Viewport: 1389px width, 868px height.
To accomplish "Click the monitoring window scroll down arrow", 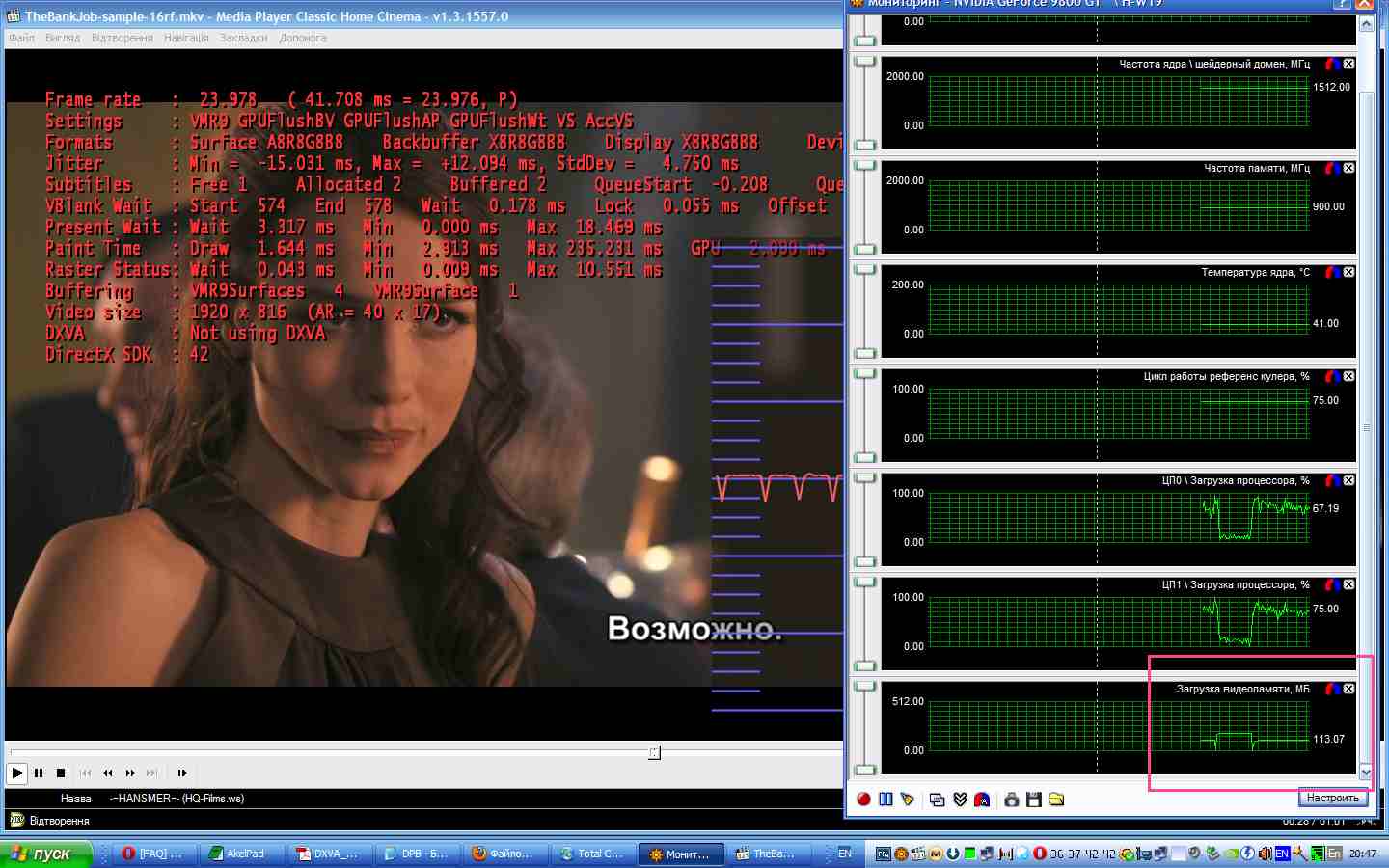I will tap(1366, 772).
